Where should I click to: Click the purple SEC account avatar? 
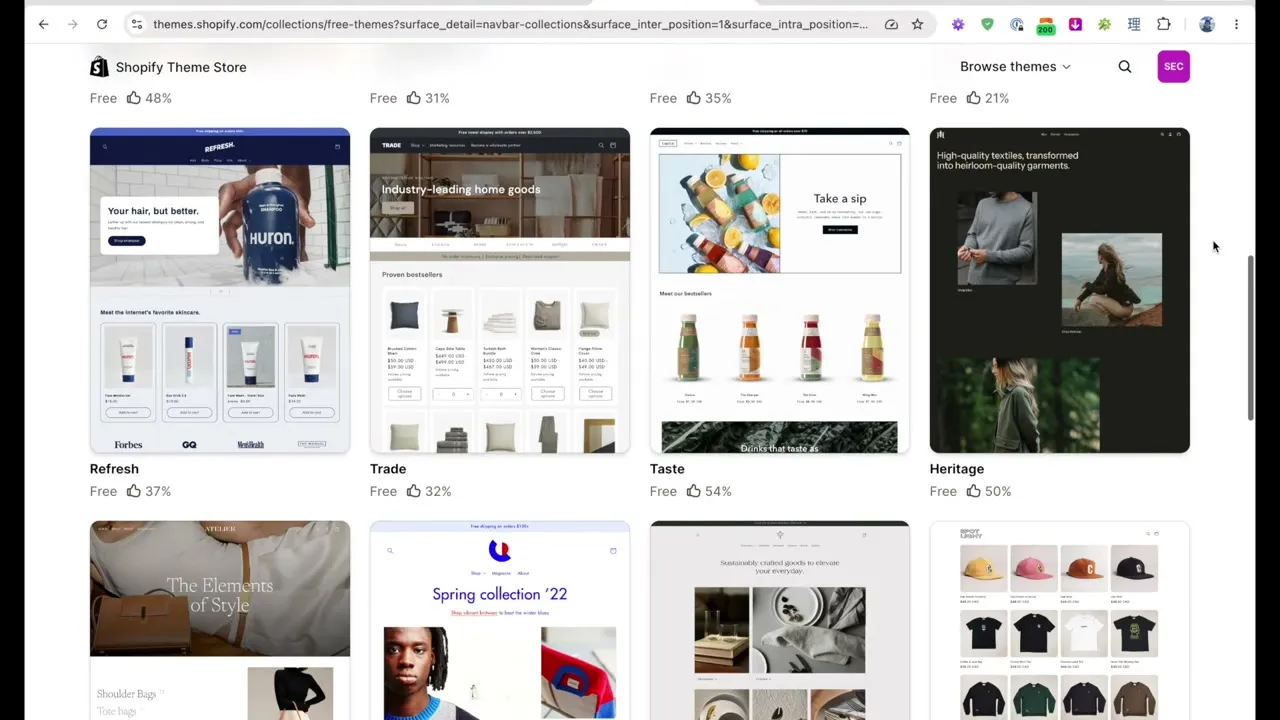point(1174,67)
